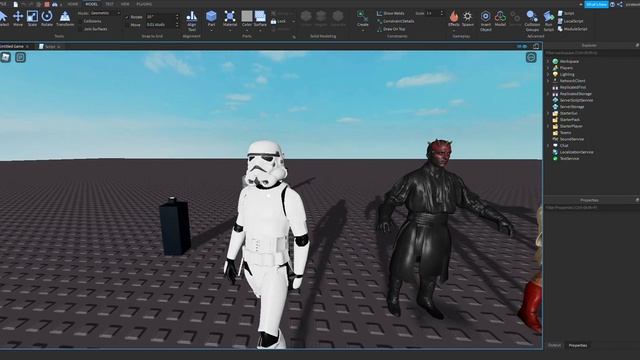Select the Rotate tool
Screen dimensions: 640x360
(47, 18)
